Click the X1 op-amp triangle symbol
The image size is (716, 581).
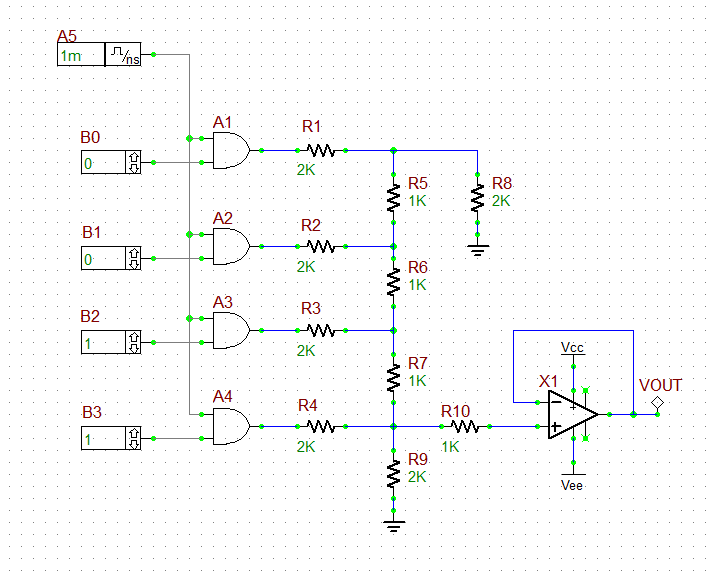[573, 415]
